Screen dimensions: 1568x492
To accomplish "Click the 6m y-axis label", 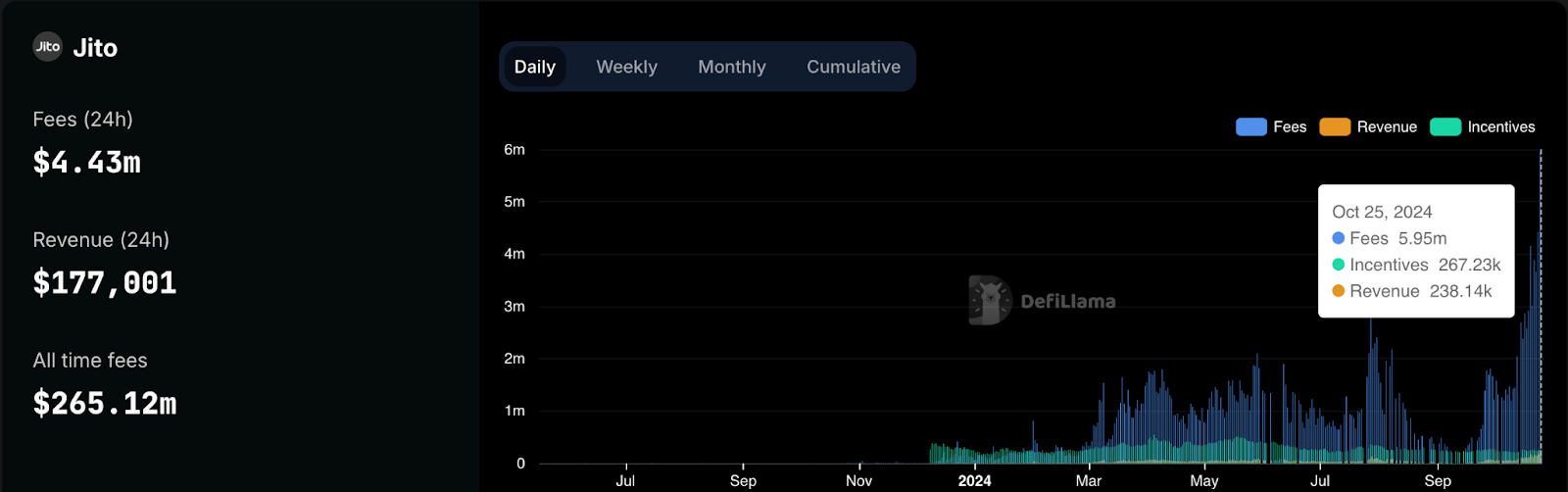I will point(514,149).
